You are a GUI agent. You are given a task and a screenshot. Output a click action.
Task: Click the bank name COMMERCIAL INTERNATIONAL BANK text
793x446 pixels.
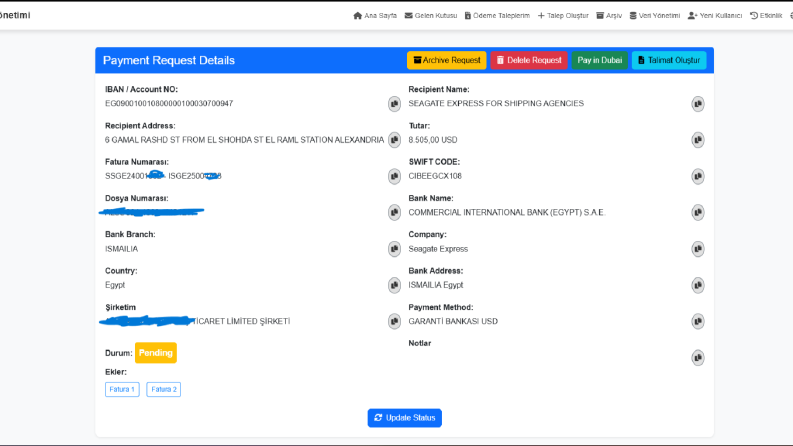click(507, 212)
